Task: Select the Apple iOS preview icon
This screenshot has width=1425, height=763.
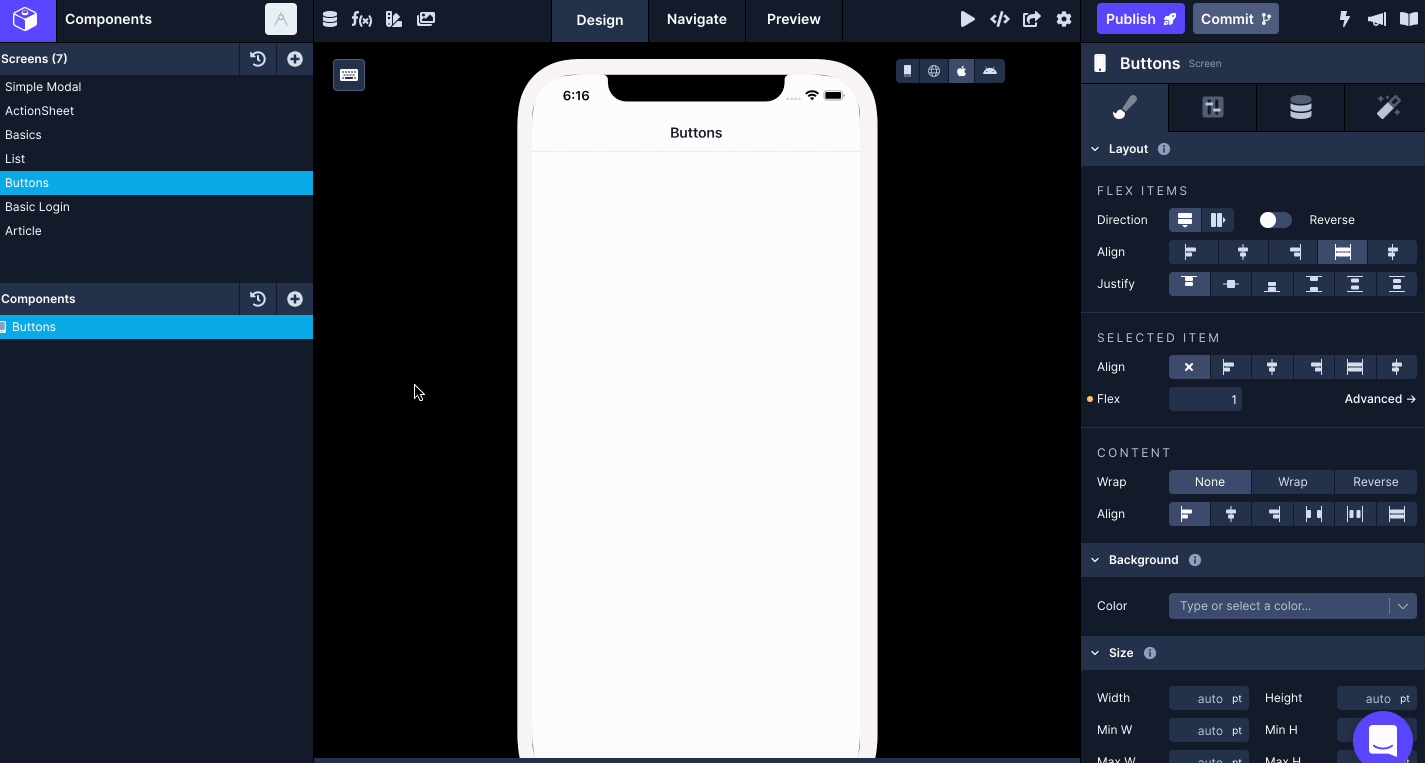Action: pos(962,71)
